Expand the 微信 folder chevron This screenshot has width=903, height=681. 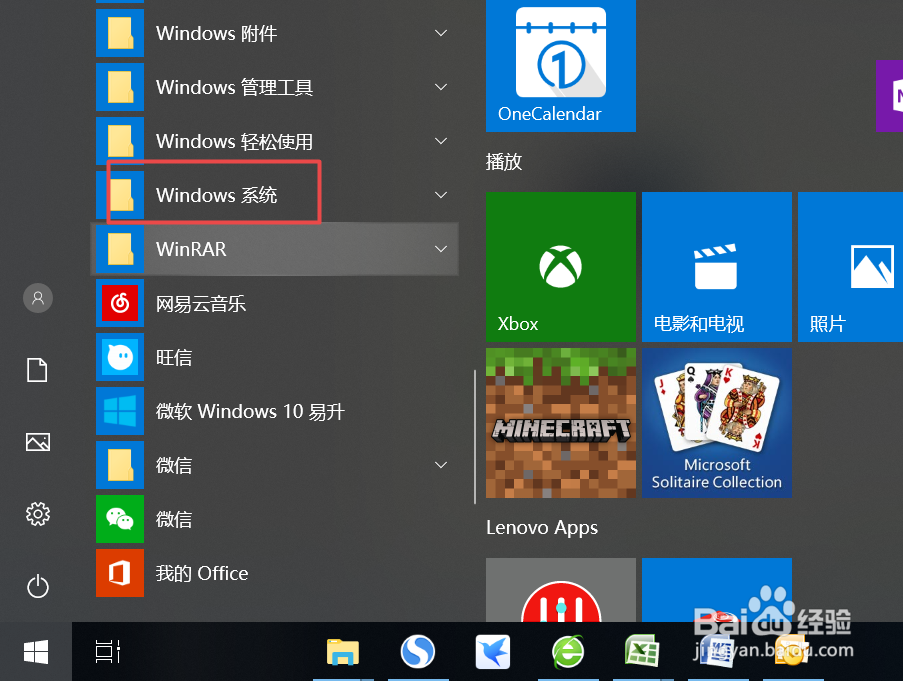pos(441,465)
